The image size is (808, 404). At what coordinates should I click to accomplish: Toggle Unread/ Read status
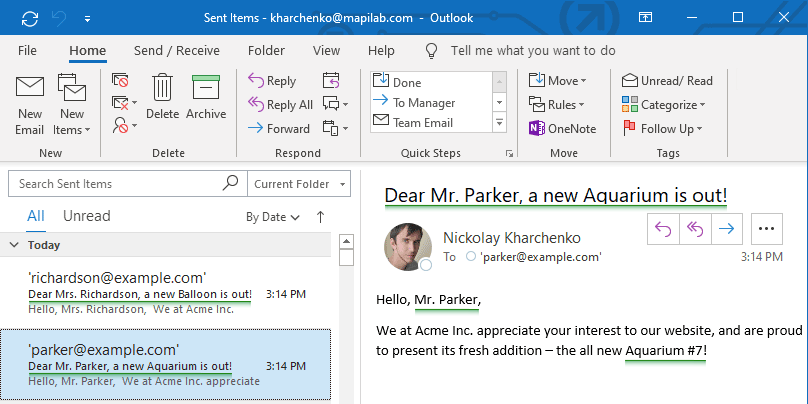tap(667, 81)
